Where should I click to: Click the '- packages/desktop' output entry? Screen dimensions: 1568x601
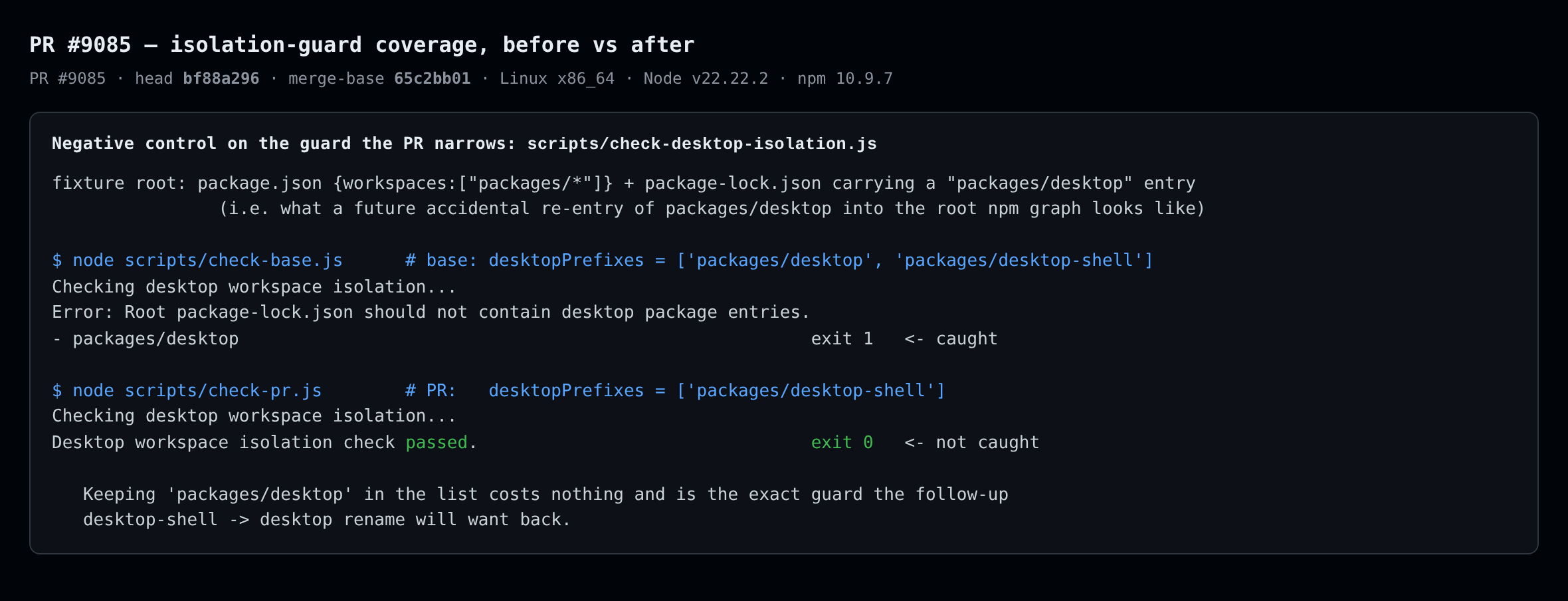[145, 338]
